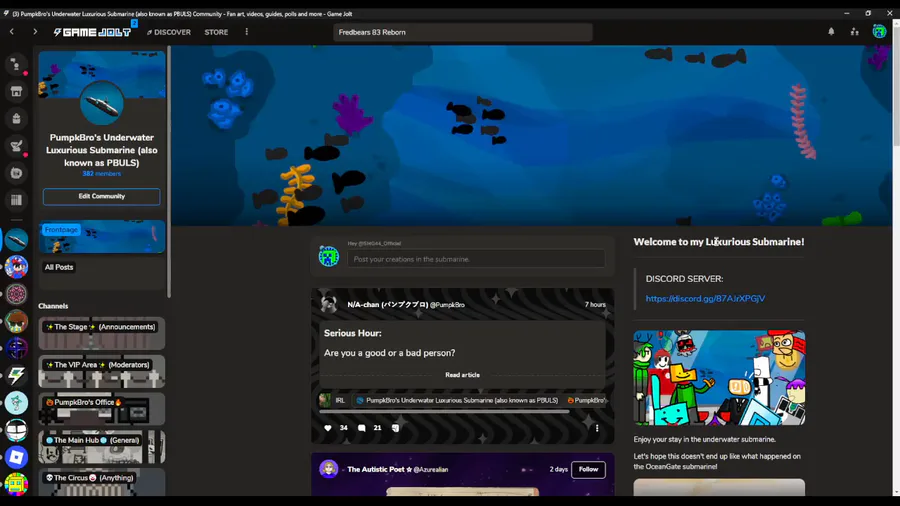The width and height of the screenshot is (900, 506).
Task: Go forward with the right arrow
Action: coord(35,32)
